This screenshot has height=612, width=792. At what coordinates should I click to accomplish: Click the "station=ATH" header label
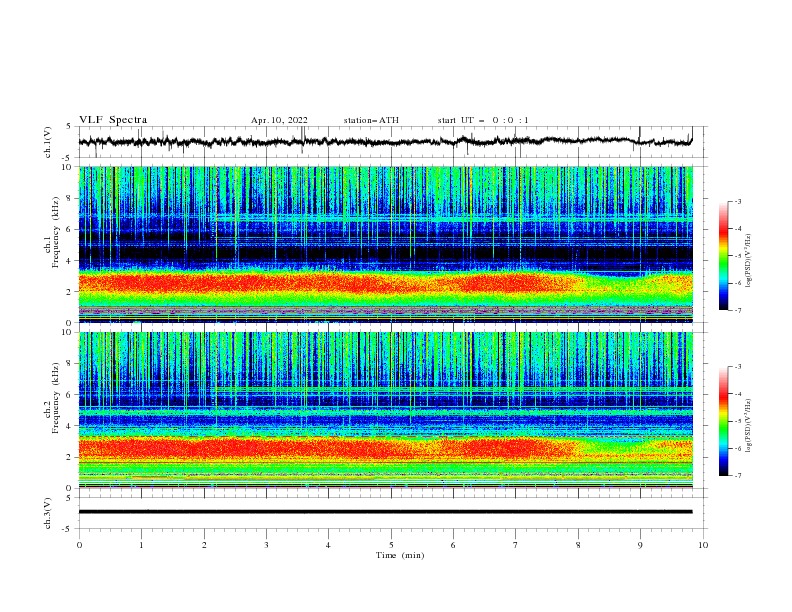click(x=371, y=120)
